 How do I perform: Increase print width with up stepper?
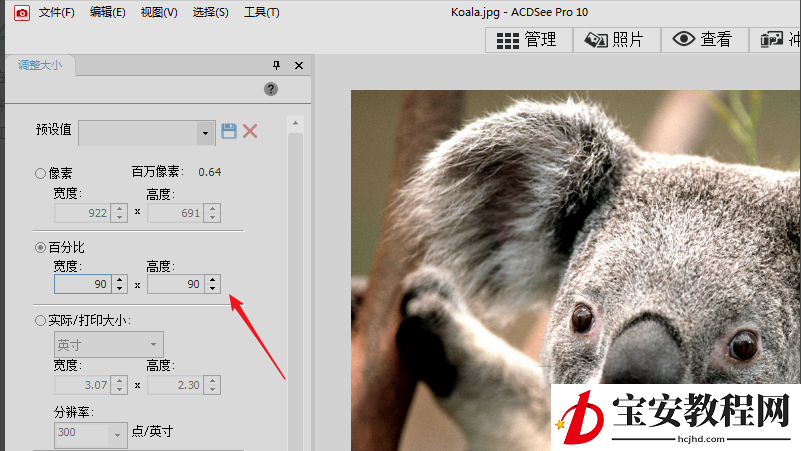pyautogui.click(x=120, y=381)
